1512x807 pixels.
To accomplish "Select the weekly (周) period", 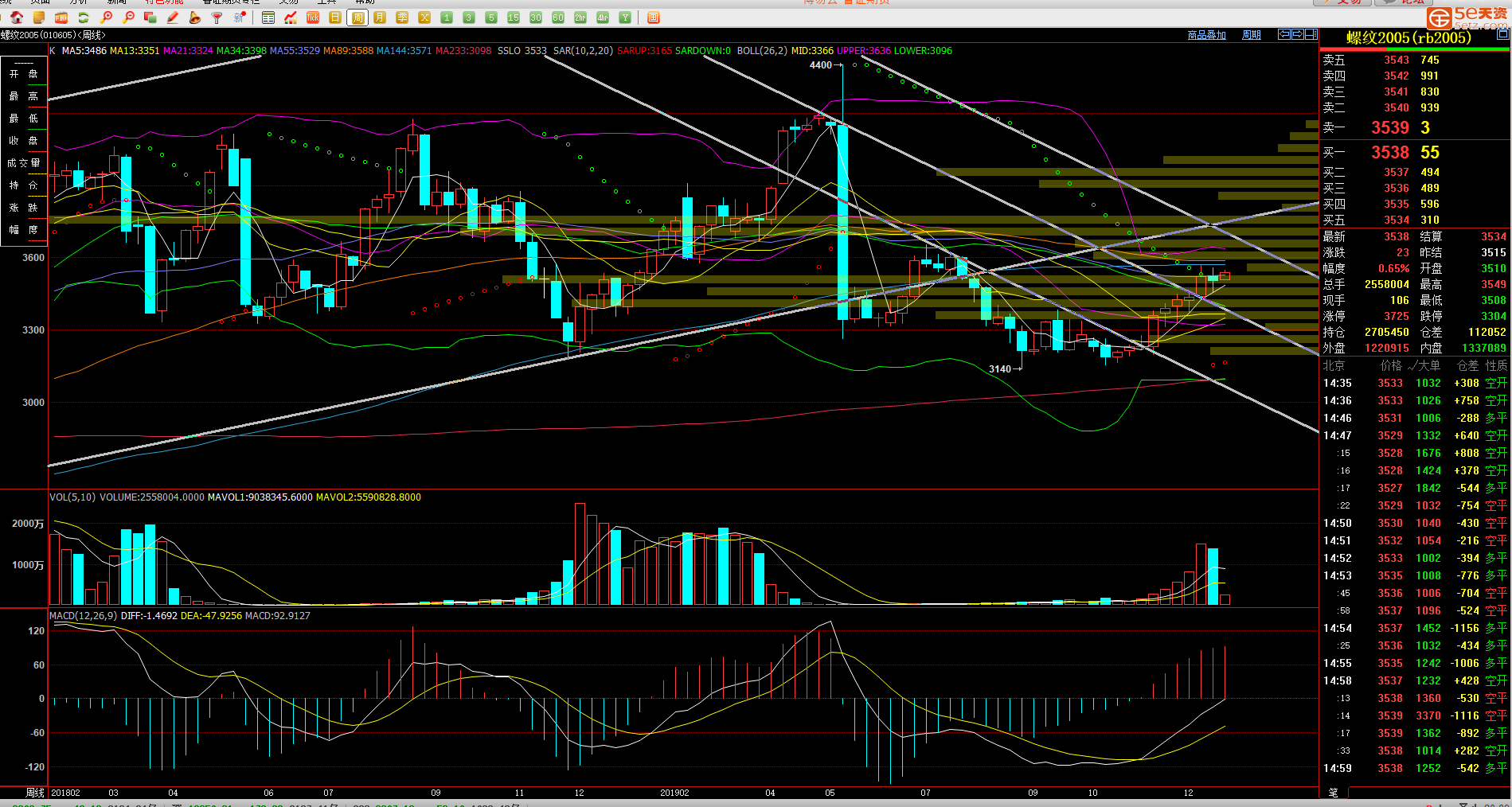I will point(357,18).
